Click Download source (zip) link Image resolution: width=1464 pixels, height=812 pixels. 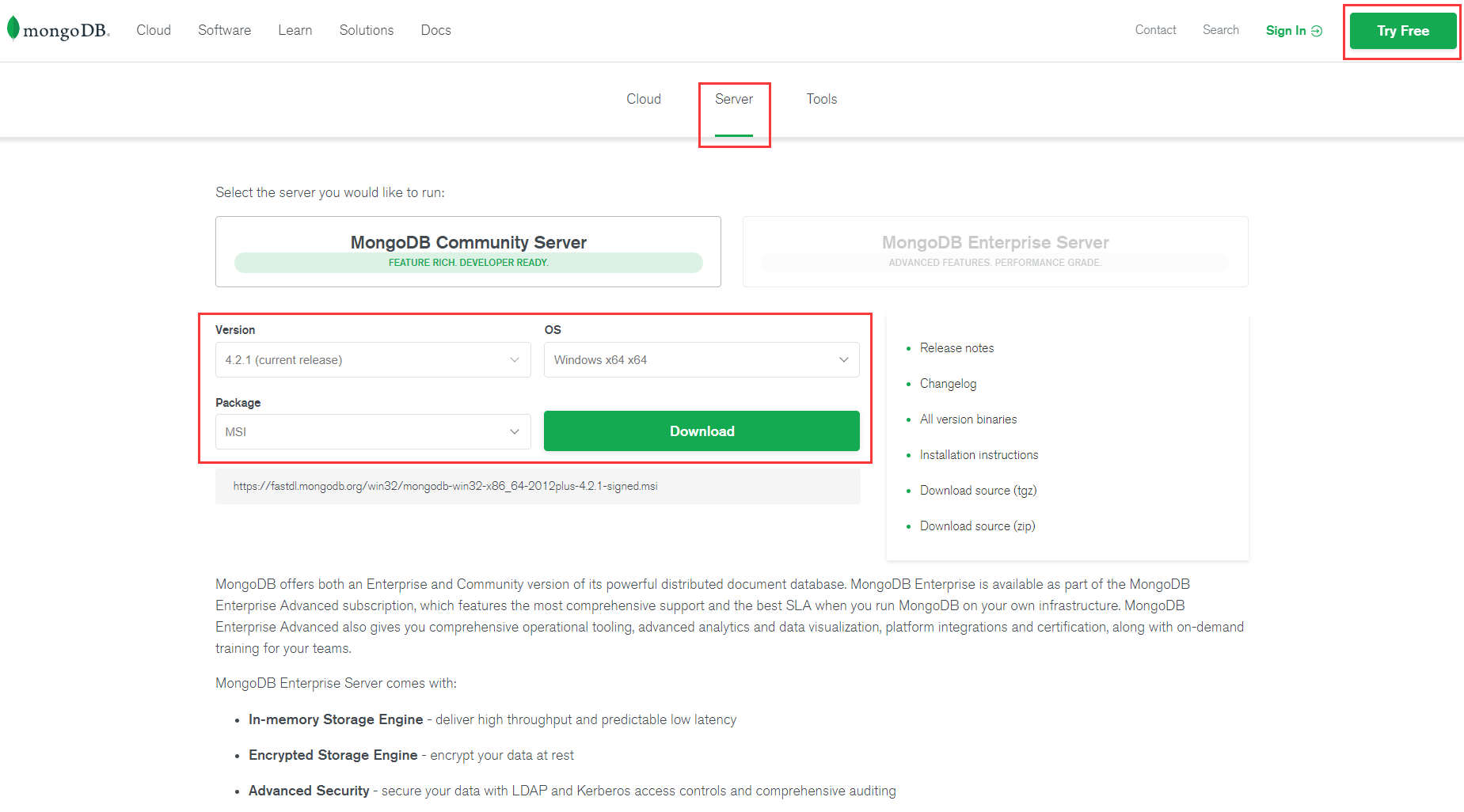click(977, 526)
